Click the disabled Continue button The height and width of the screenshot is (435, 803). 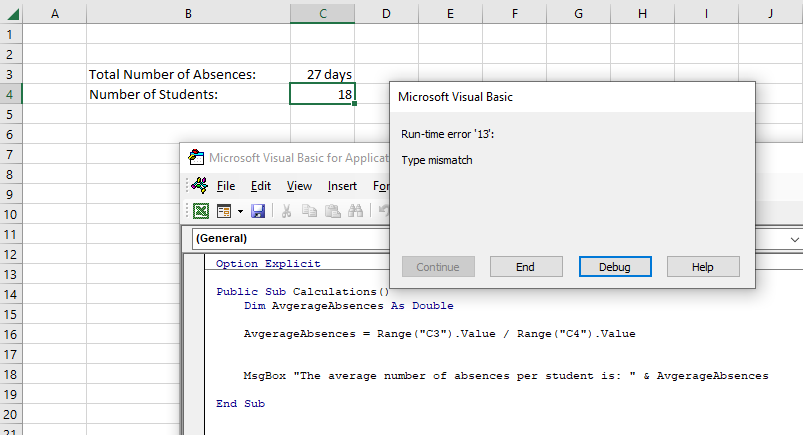[x=438, y=267]
